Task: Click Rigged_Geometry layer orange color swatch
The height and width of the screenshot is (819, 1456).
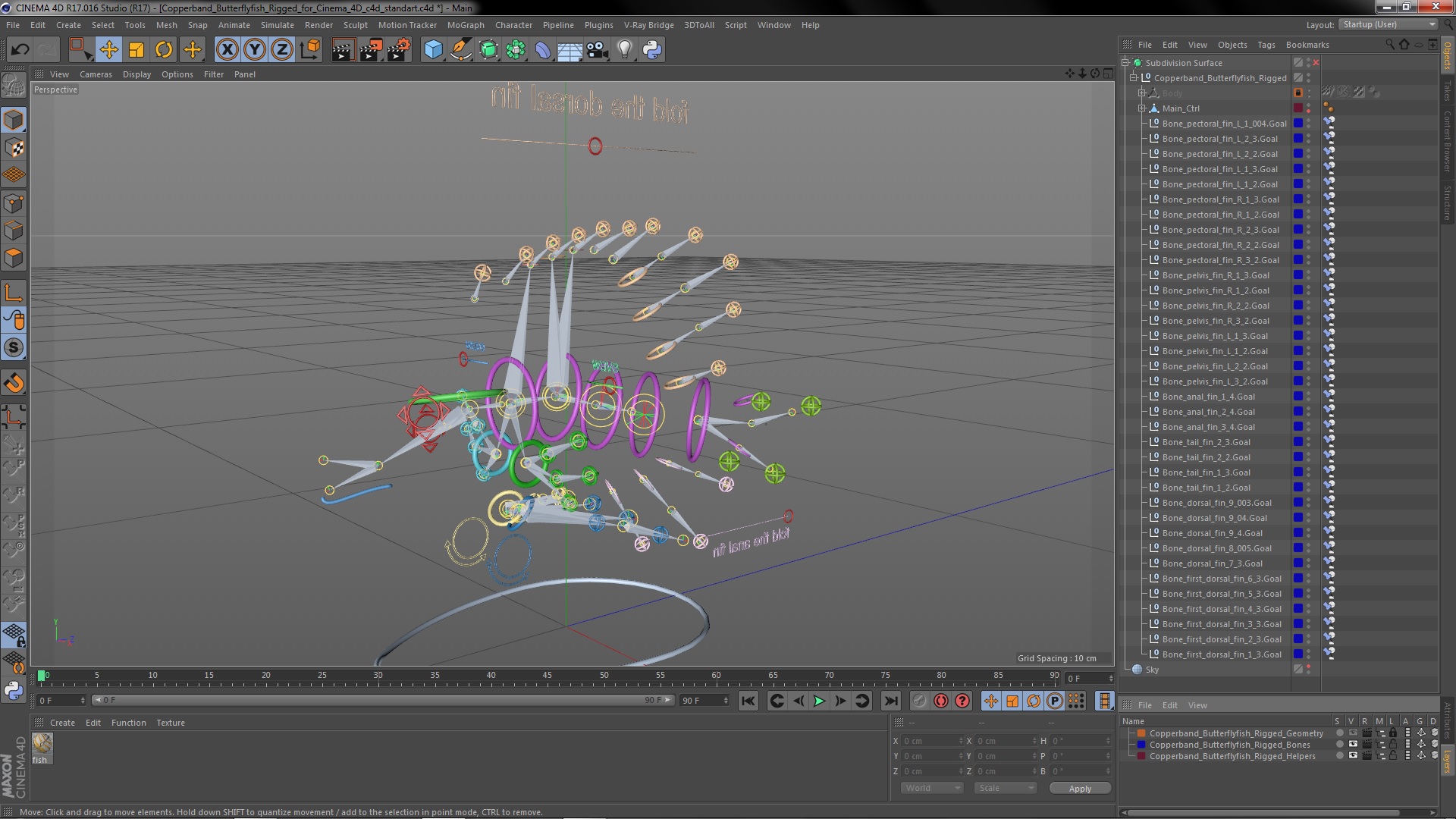Action: (x=1141, y=733)
